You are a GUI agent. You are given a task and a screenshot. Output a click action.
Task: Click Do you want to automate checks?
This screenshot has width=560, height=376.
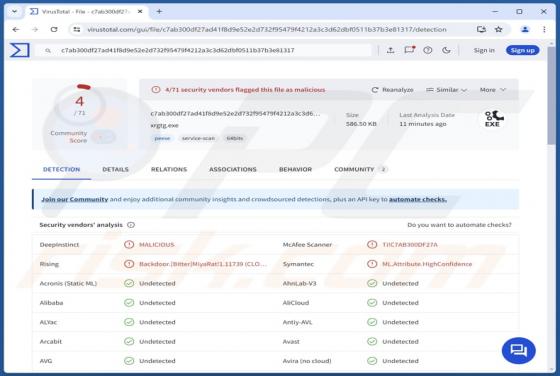click(x=459, y=225)
